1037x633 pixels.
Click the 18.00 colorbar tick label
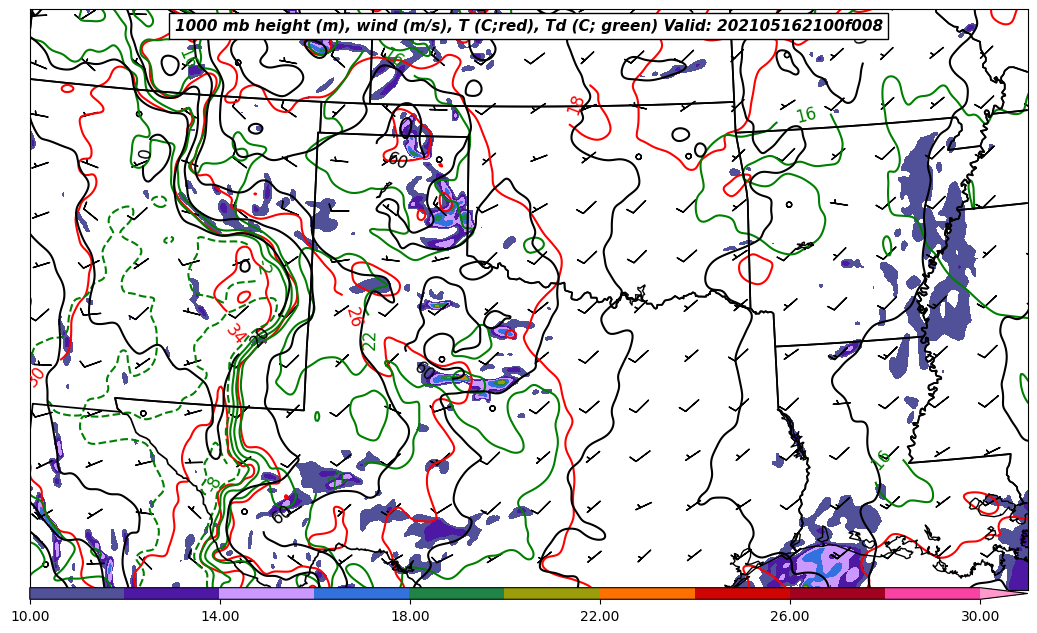click(410, 617)
